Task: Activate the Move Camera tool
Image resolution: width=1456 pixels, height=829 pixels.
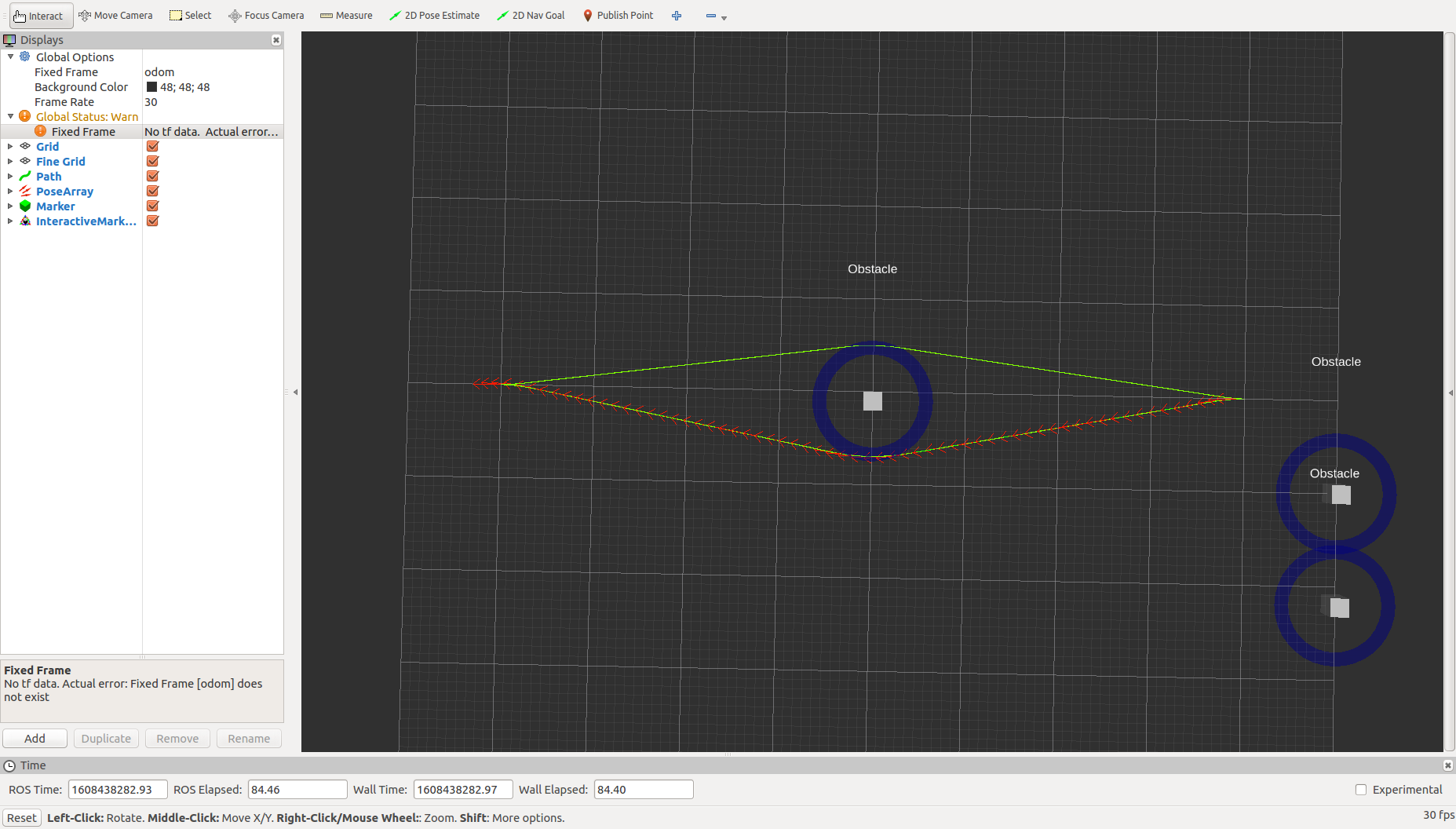Action: coord(115,15)
